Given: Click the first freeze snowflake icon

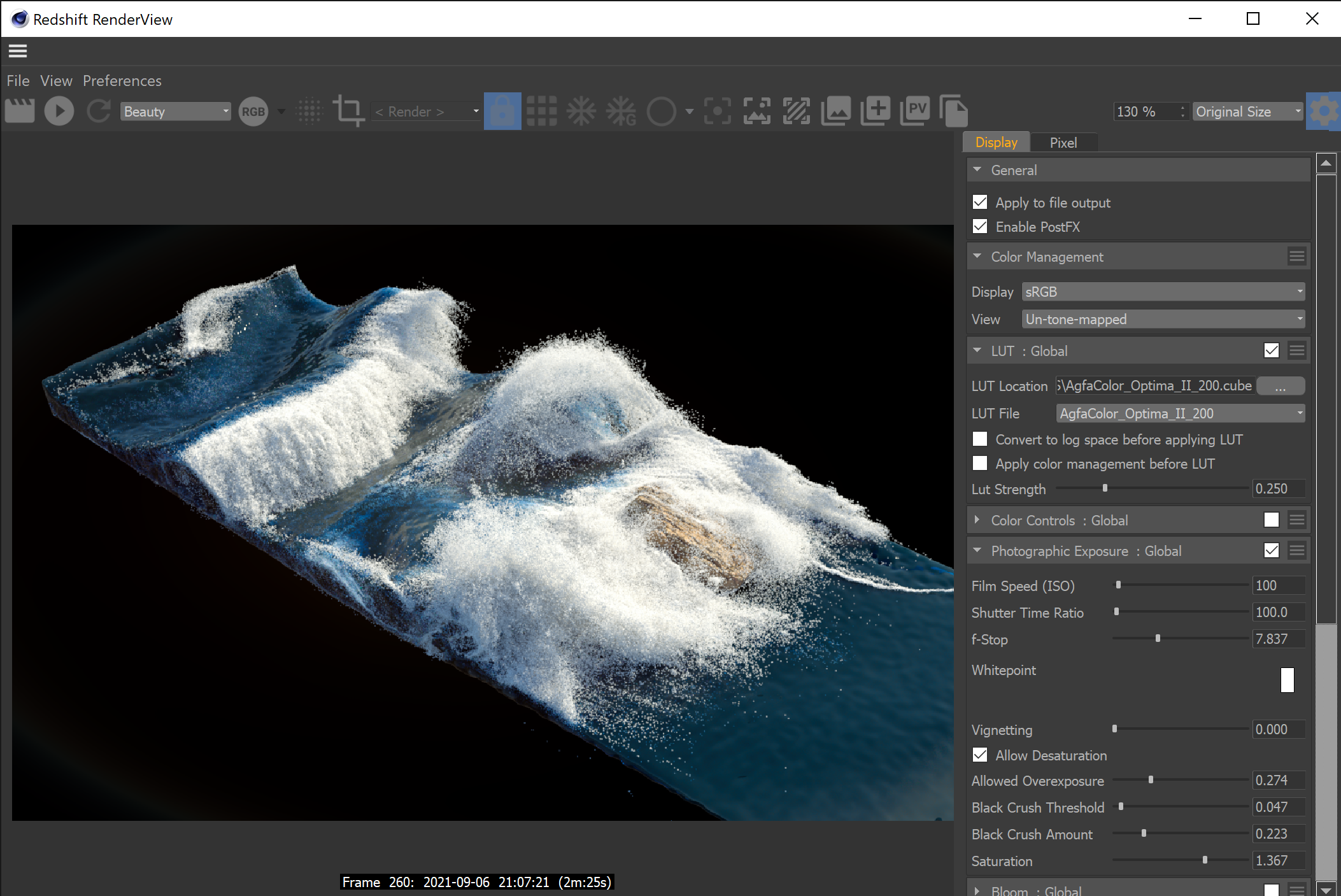Looking at the screenshot, I should click(x=581, y=111).
